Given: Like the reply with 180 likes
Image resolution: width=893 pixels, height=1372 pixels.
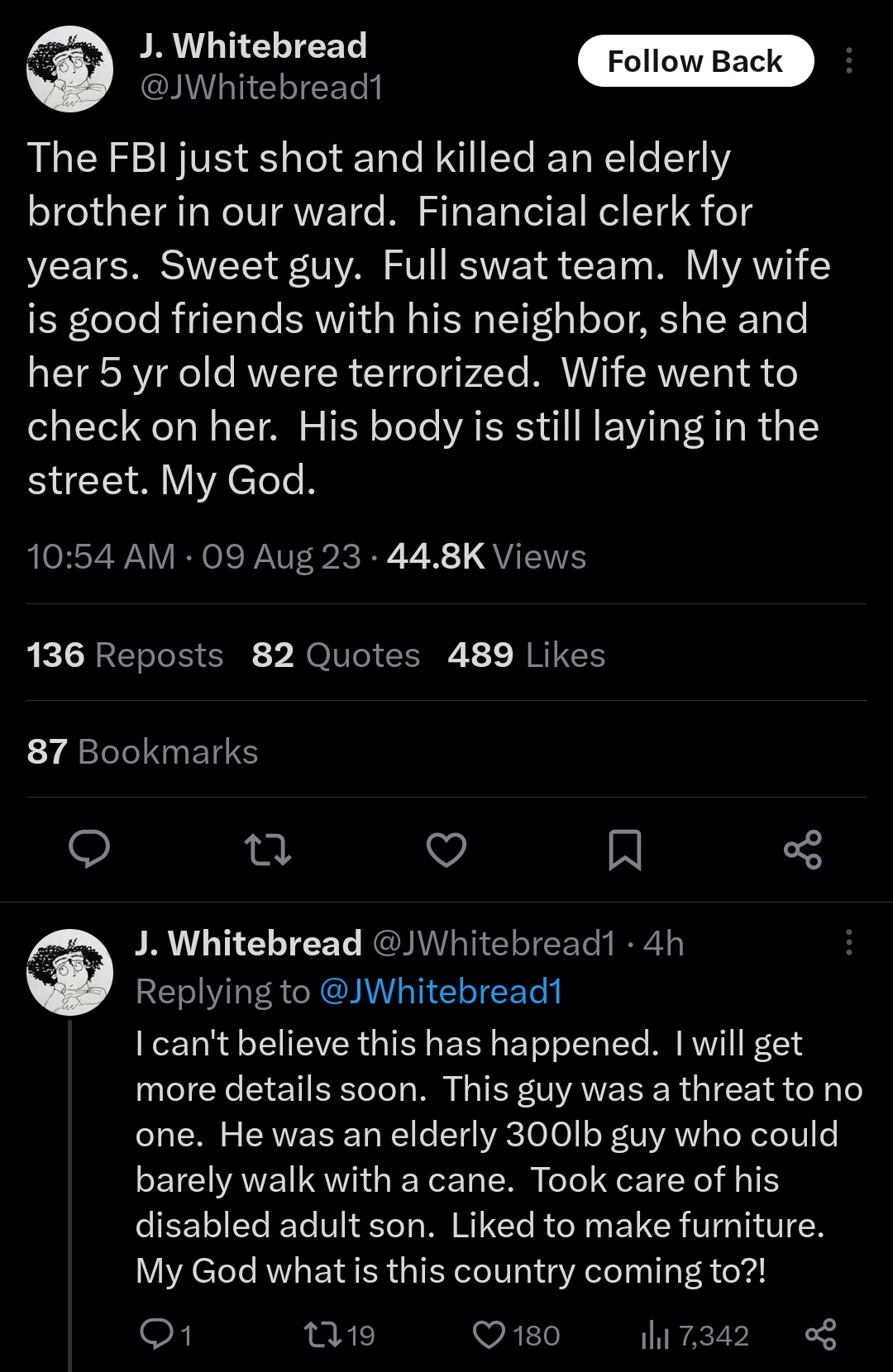Looking at the screenshot, I should tap(489, 1334).
